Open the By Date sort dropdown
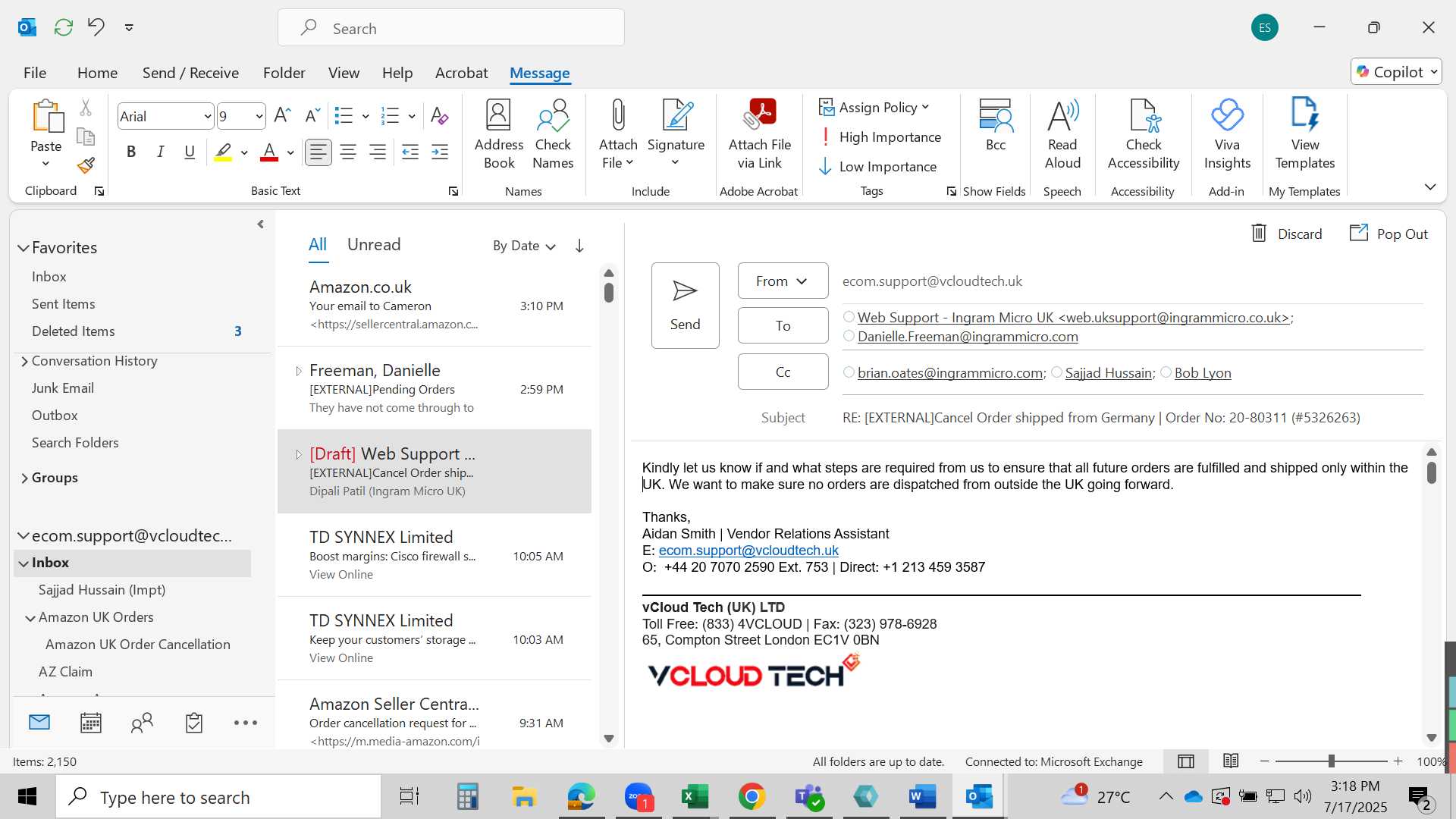1456x819 pixels. click(524, 246)
